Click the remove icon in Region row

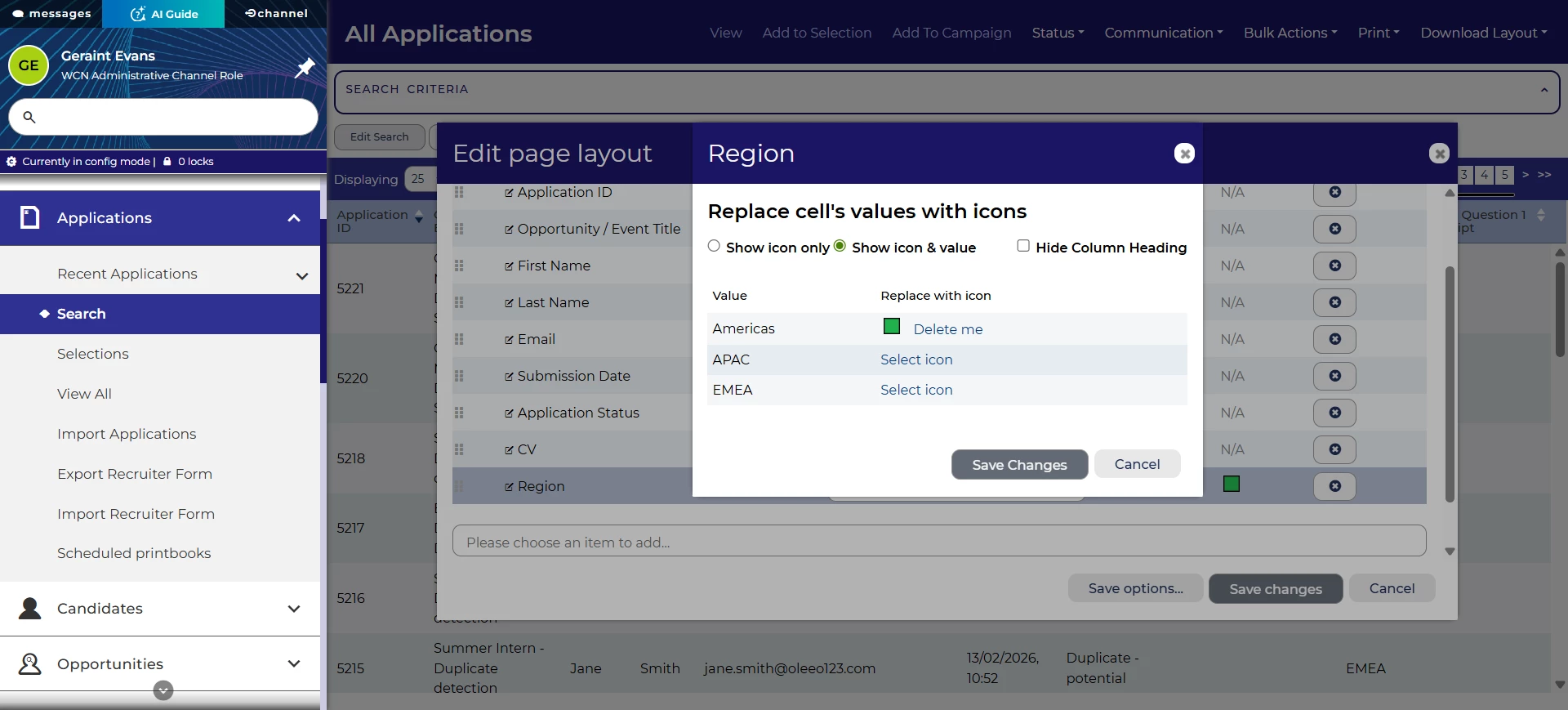tap(1334, 486)
